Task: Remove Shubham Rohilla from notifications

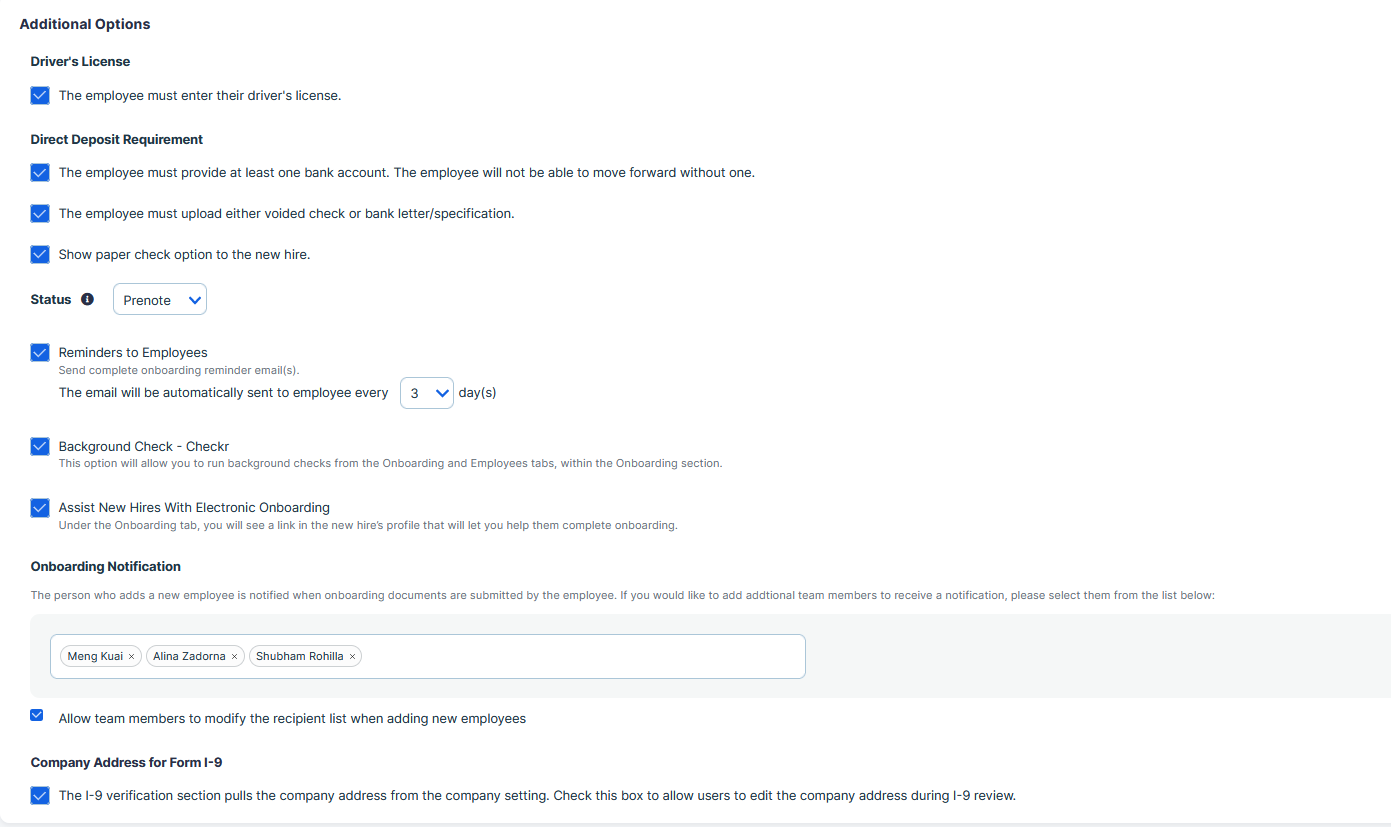Action: tap(352, 657)
